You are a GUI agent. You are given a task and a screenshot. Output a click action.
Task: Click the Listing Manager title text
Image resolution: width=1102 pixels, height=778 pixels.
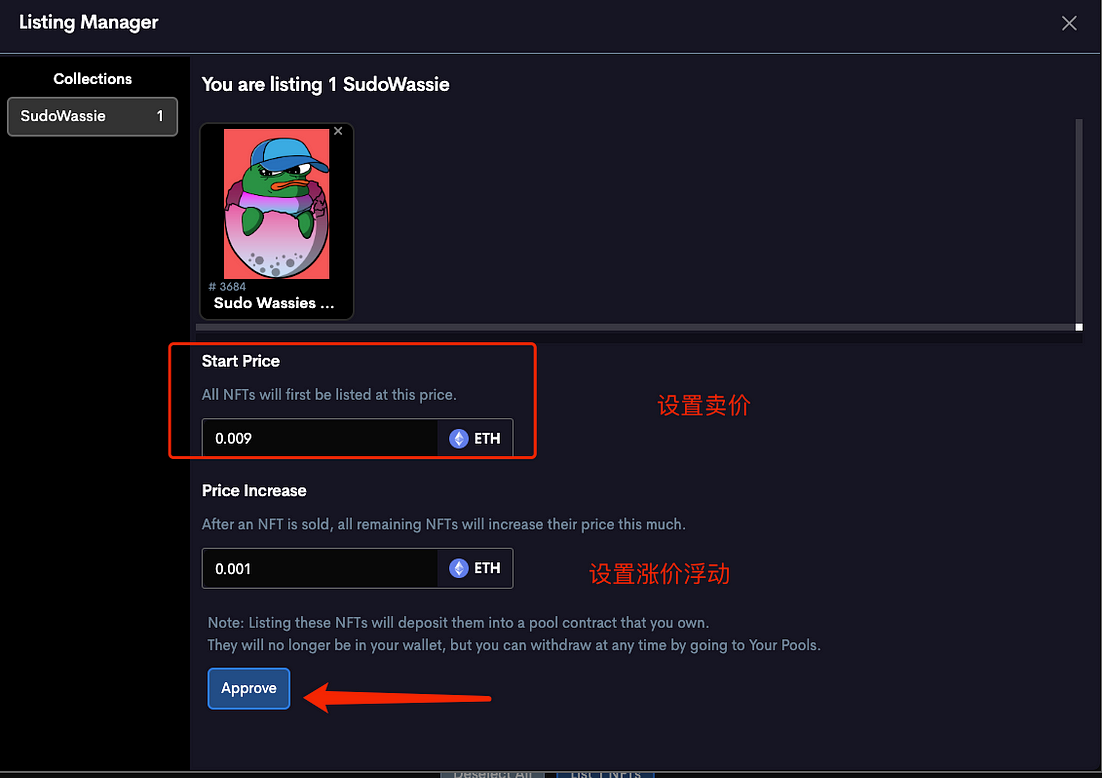click(89, 22)
